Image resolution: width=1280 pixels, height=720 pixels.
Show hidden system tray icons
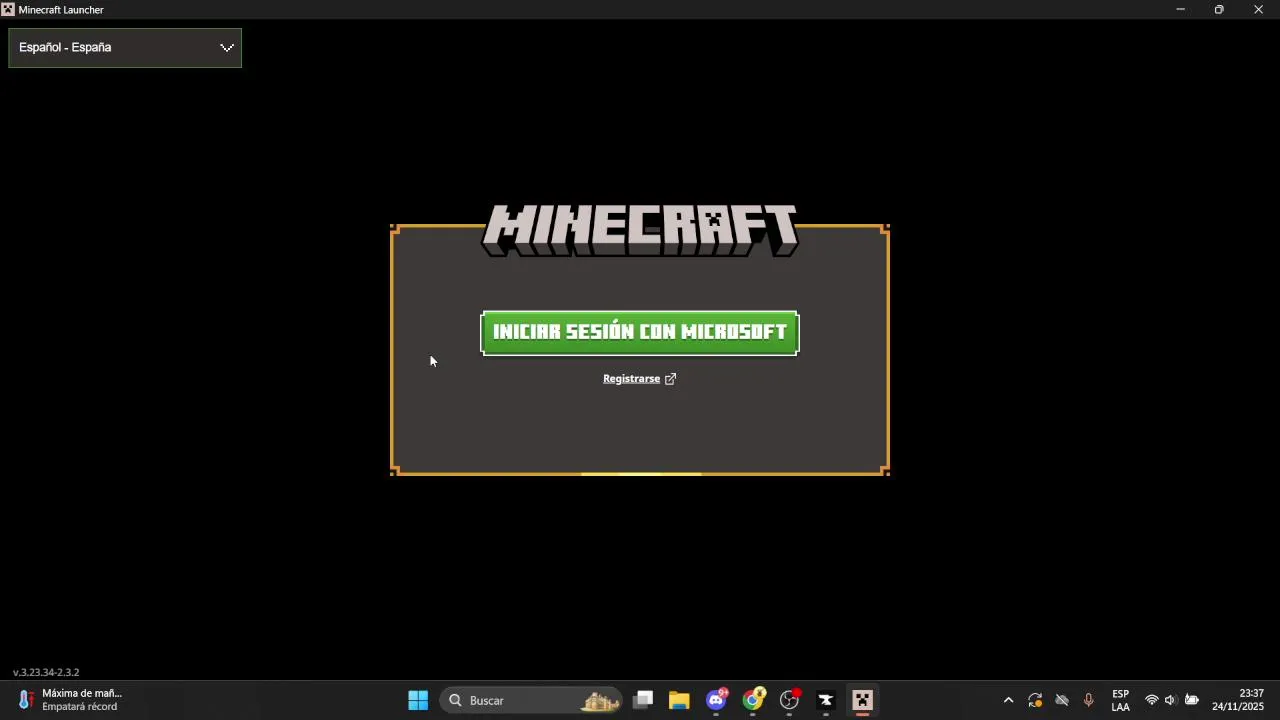[x=1008, y=700]
